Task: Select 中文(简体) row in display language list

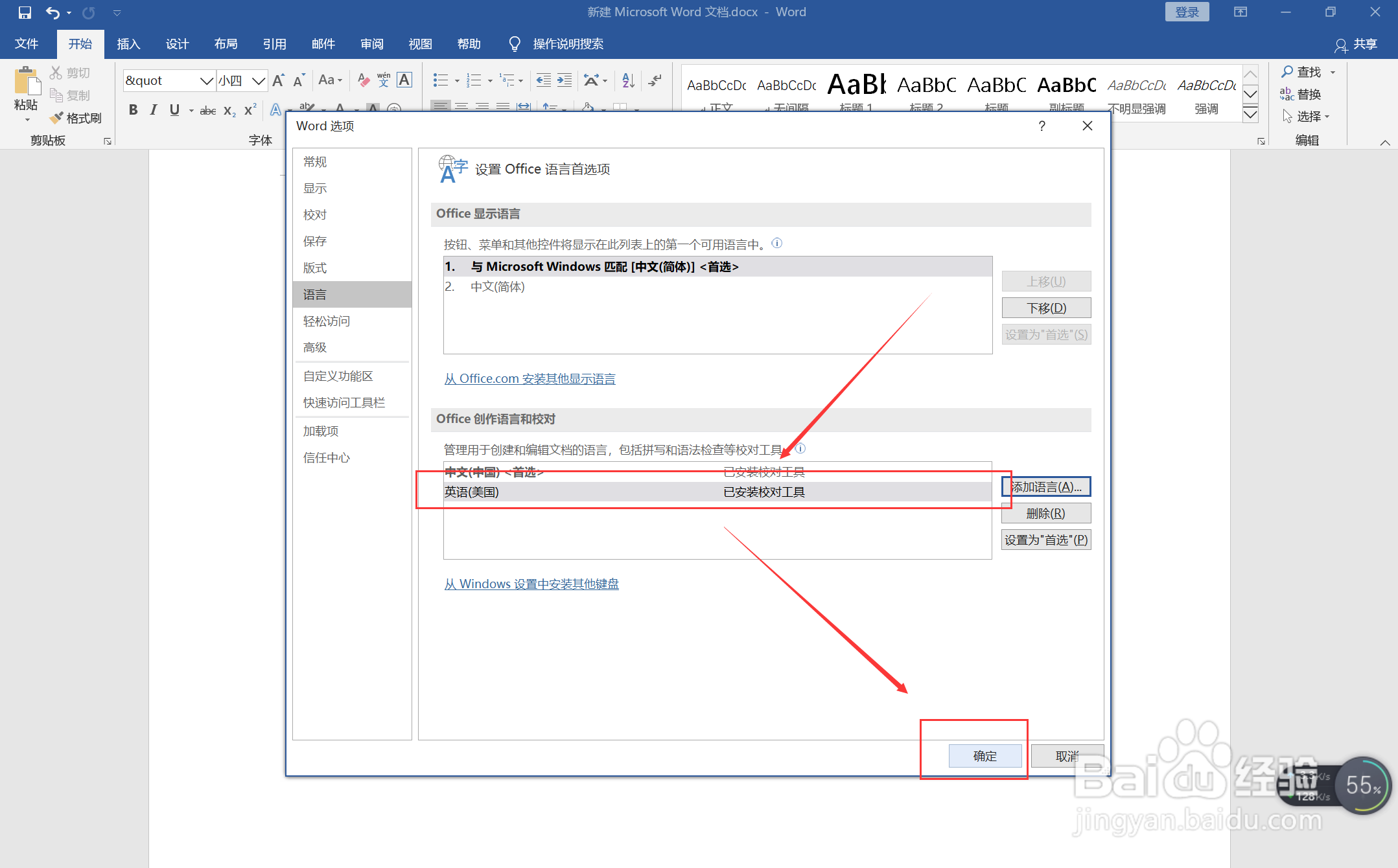Action: [717, 286]
